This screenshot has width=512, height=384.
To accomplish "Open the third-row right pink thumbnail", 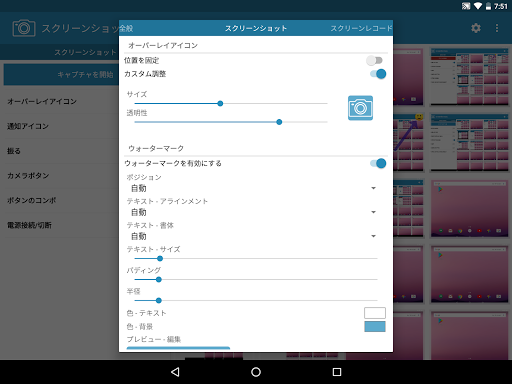I will [x=470, y=209].
